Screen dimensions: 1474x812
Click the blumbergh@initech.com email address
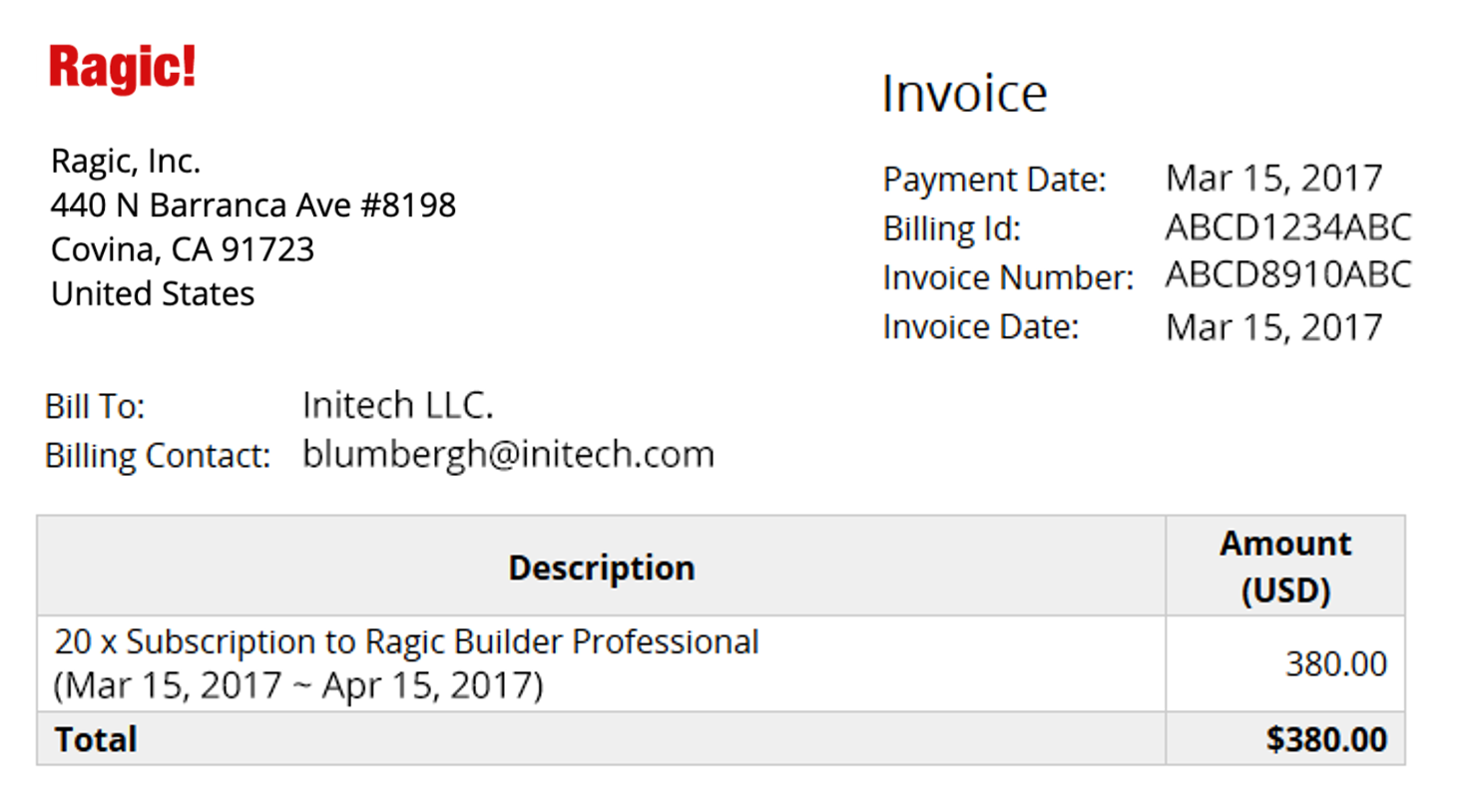click(508, 454)
